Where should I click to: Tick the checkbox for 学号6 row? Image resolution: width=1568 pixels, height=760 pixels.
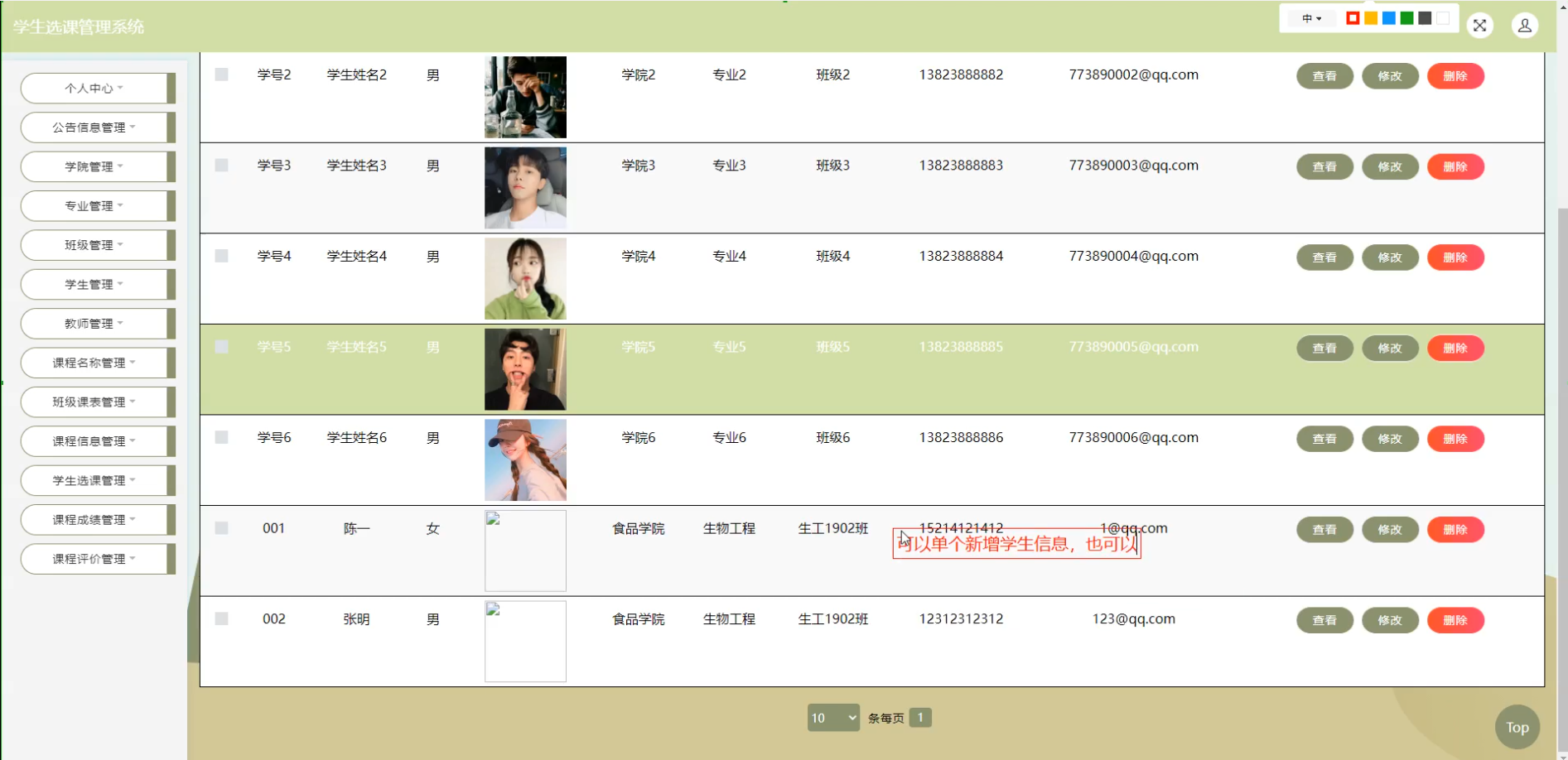pyautogui.click(x=221, y=437)
